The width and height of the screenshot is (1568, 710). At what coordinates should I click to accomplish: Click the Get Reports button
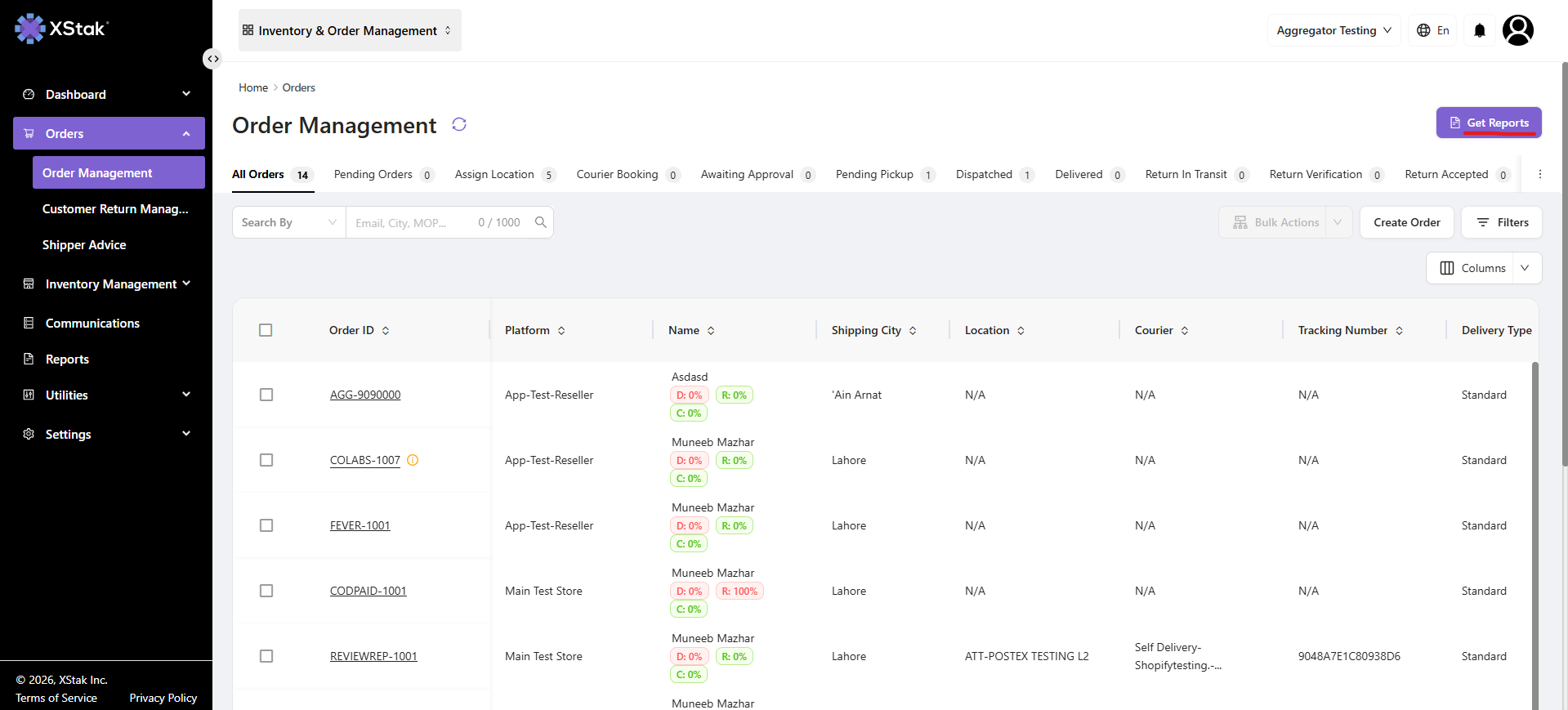(x=1489, y=123)
